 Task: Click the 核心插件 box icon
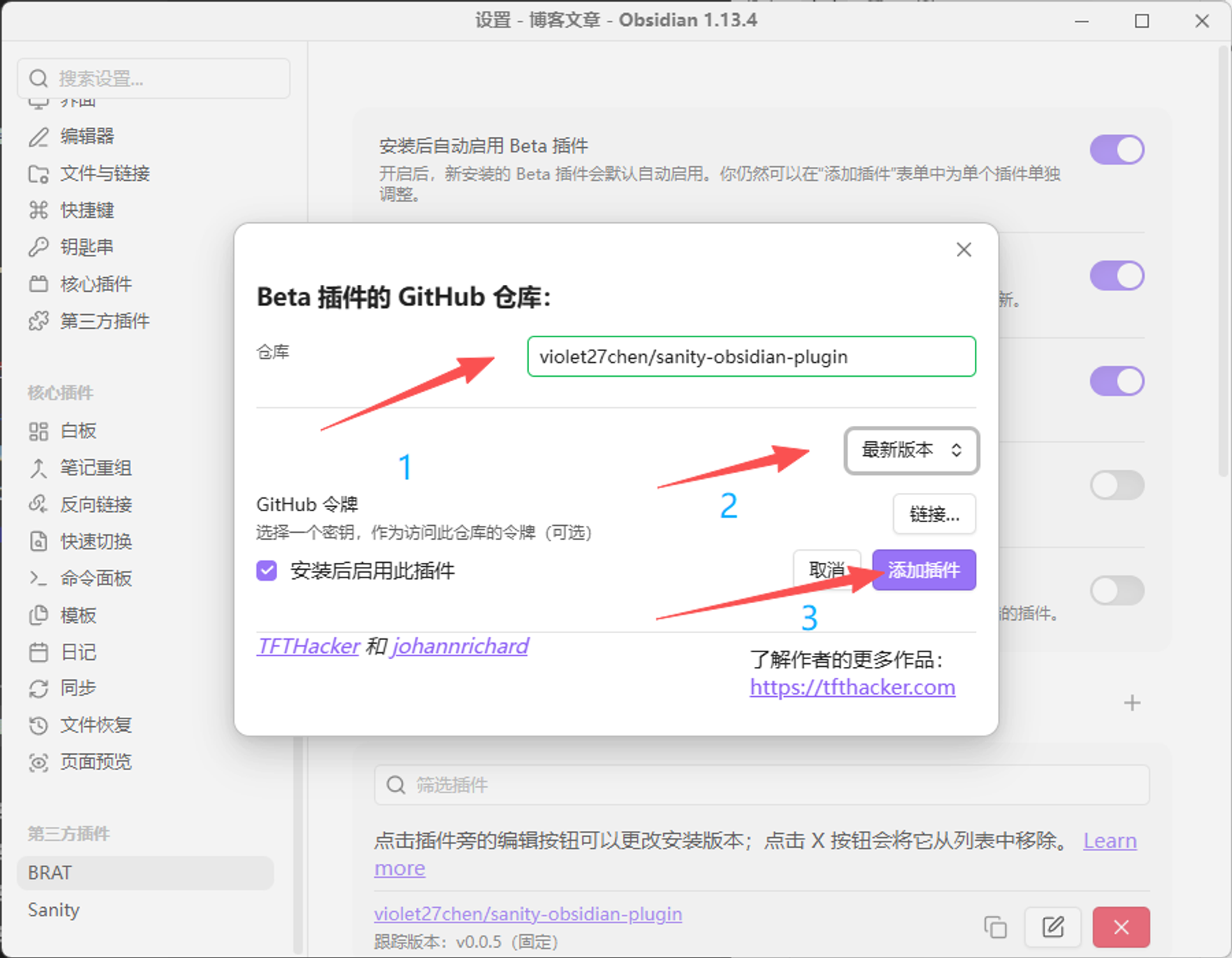pos(38,284)
